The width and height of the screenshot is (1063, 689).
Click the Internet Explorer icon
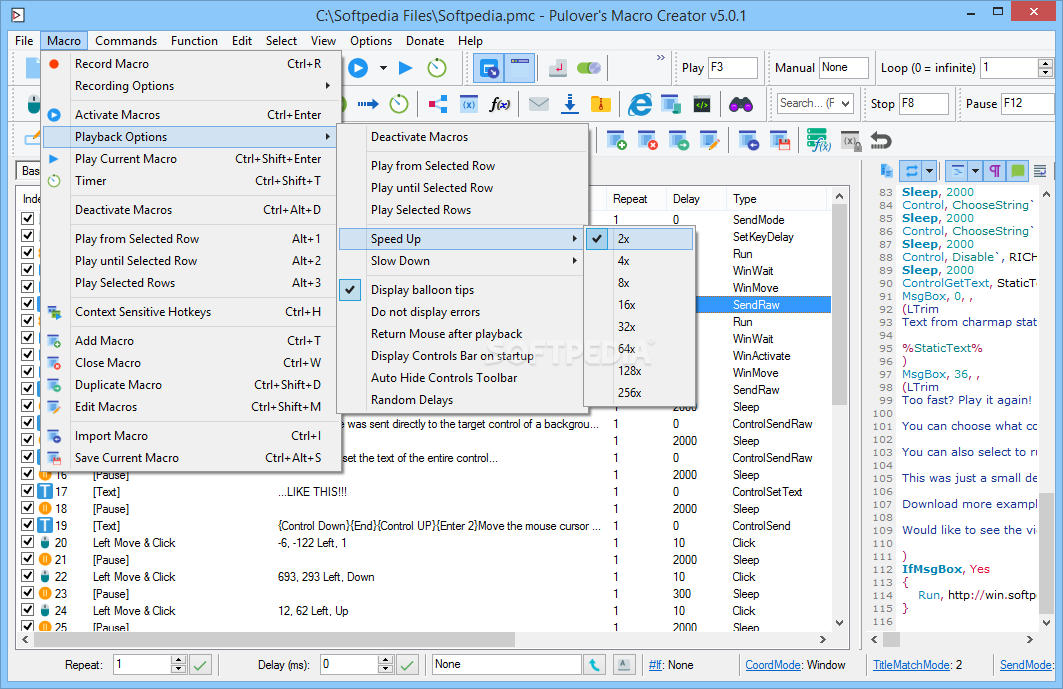pos(639,104)
